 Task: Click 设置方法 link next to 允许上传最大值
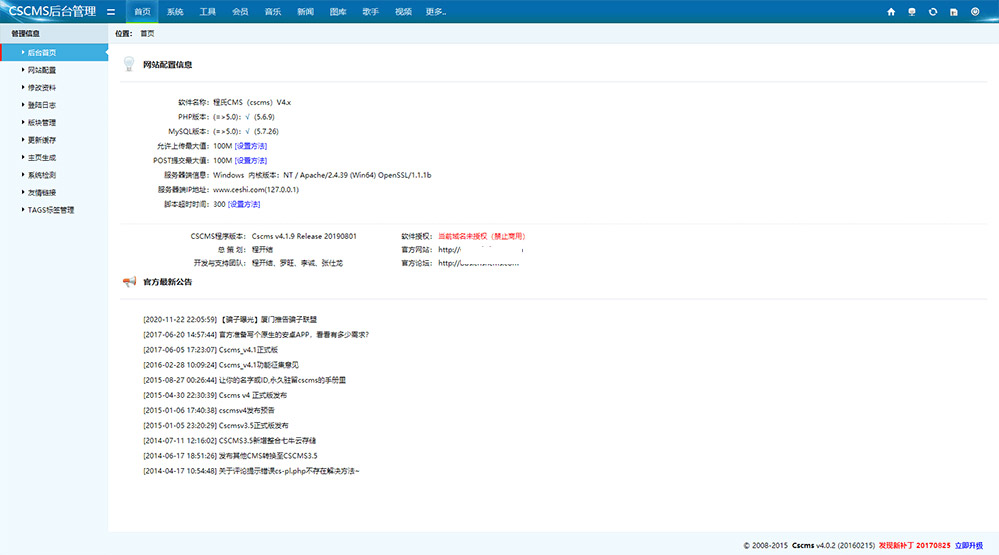[x=251, y=146]
